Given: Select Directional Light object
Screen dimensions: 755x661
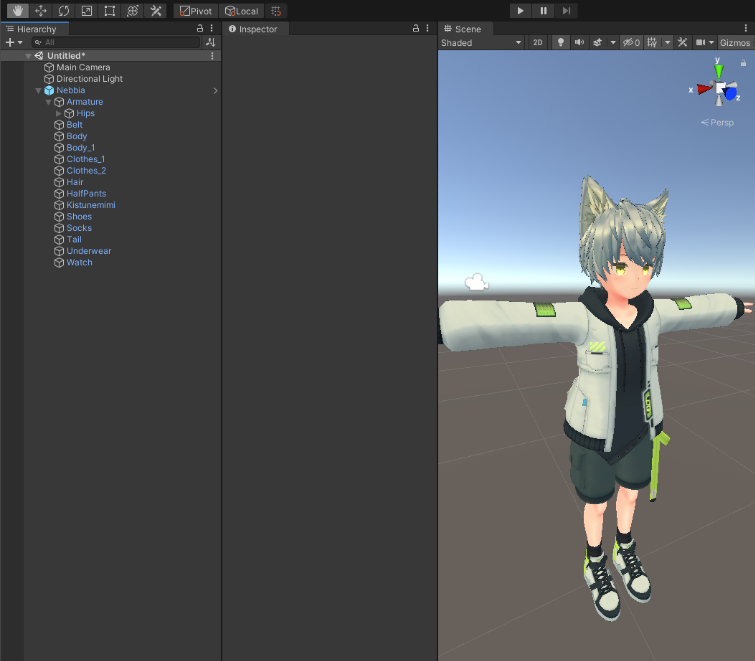Looking at the screenshot, I should tap(89, 79).
